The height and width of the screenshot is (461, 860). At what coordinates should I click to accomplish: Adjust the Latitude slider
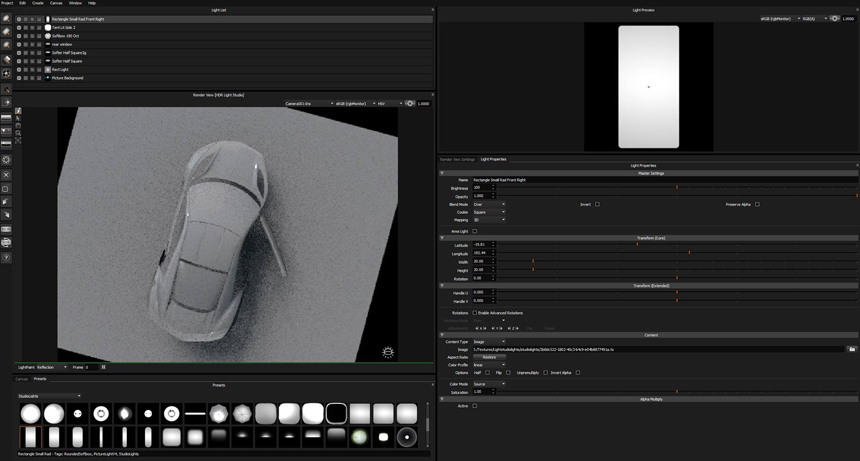[x=677, y=244]
